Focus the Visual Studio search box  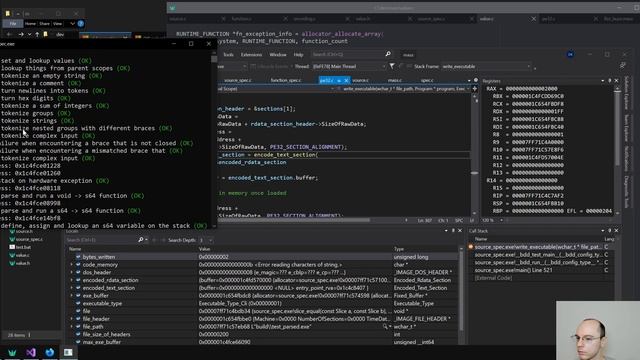point(347,54)
